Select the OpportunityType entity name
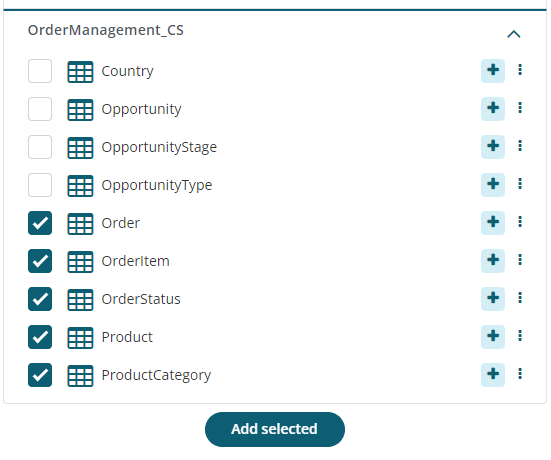The width and height of the screenshot is (551, 460). pos(157,185)
